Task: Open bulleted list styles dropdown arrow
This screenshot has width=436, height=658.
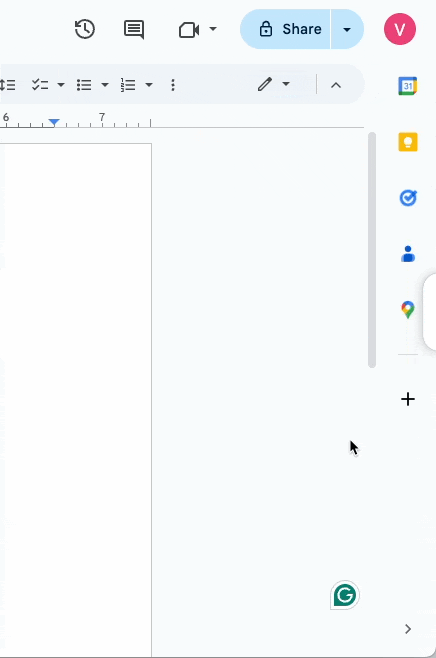Action: [x=105, y=85]
